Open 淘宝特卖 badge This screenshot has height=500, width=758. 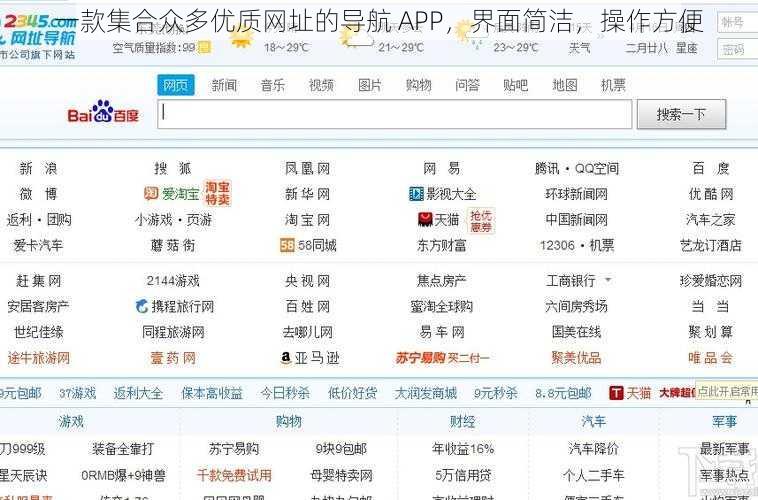(x=218, y=193)
